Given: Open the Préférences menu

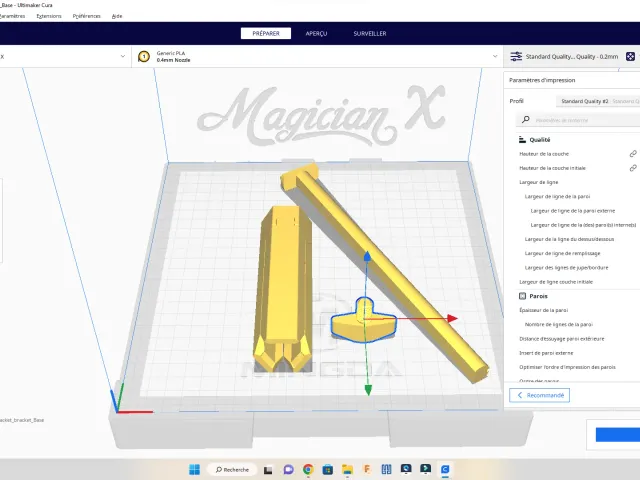Looking at the screenshot, I should pyautogui.click(x=87, y=16).
